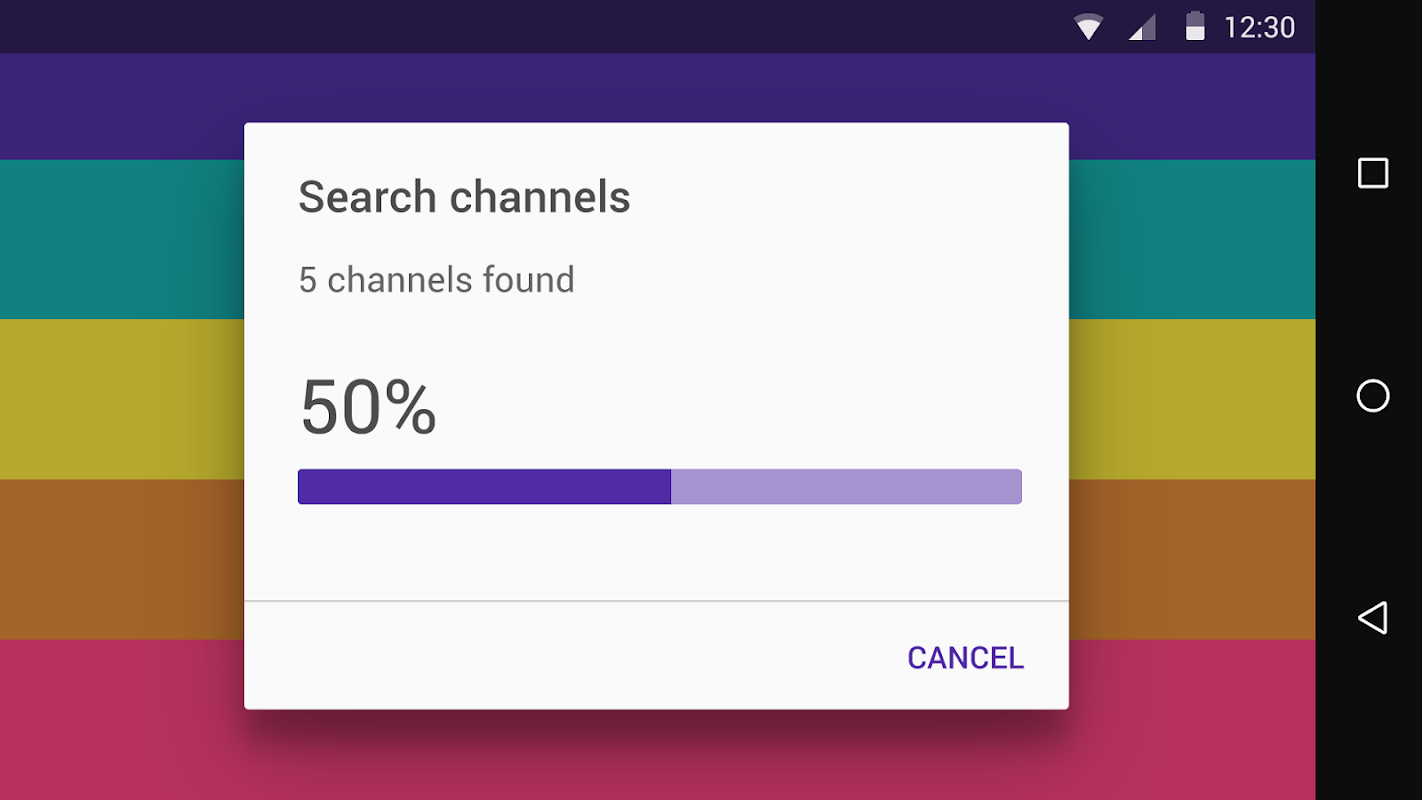Click the filled dark purple progress section
Screen dimensions: 1422x800
[484, 486]
